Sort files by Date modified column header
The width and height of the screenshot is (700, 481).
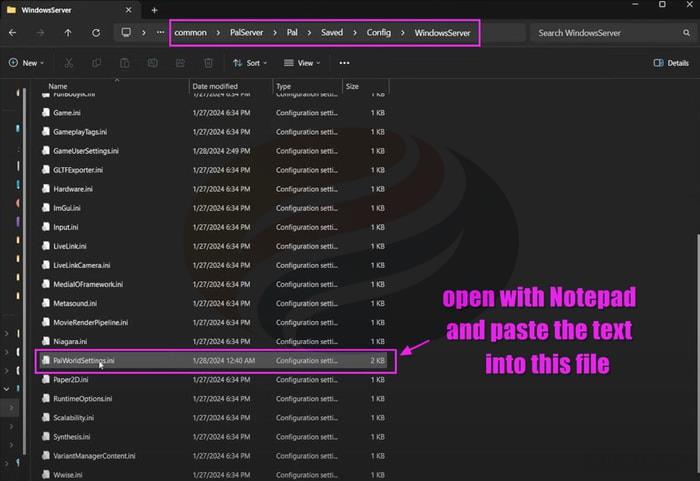click(215, 87)
